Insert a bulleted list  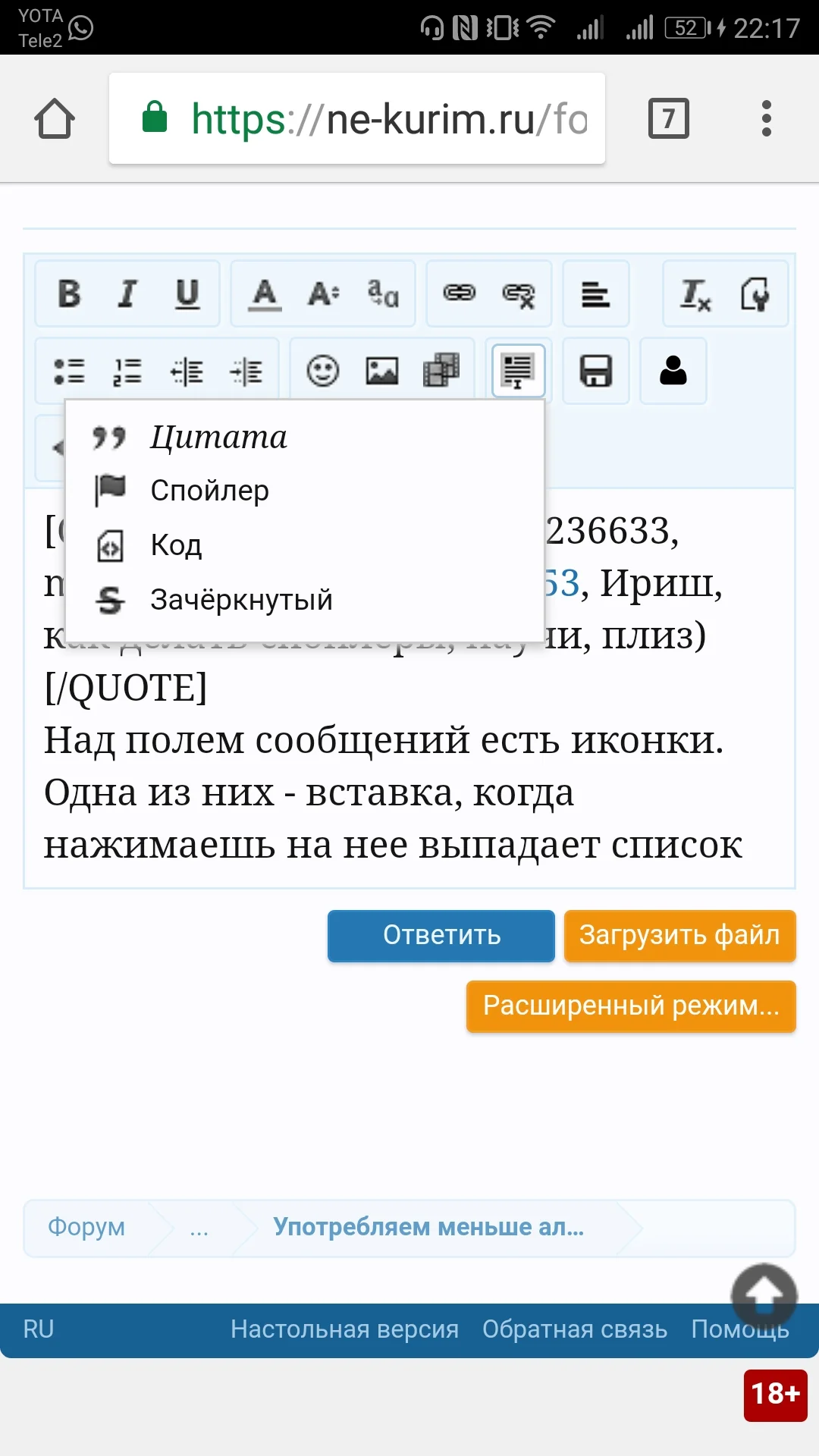(69, 372)
